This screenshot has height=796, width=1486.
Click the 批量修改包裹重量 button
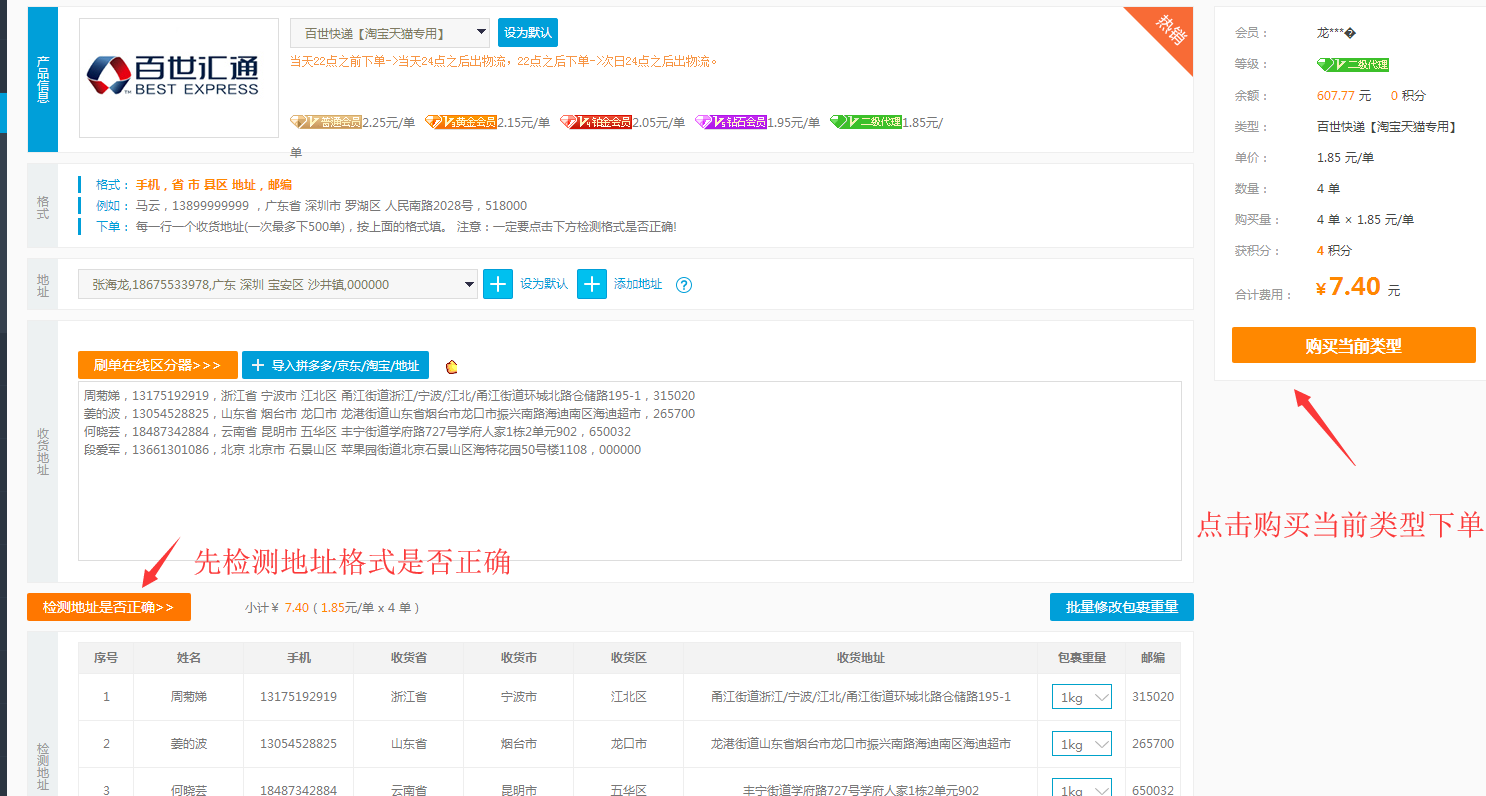coord(1122,607)
